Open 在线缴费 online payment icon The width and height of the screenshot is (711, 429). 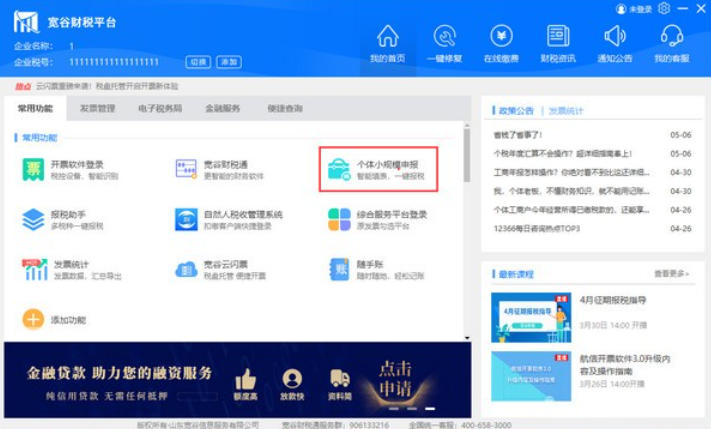(501, 37)
